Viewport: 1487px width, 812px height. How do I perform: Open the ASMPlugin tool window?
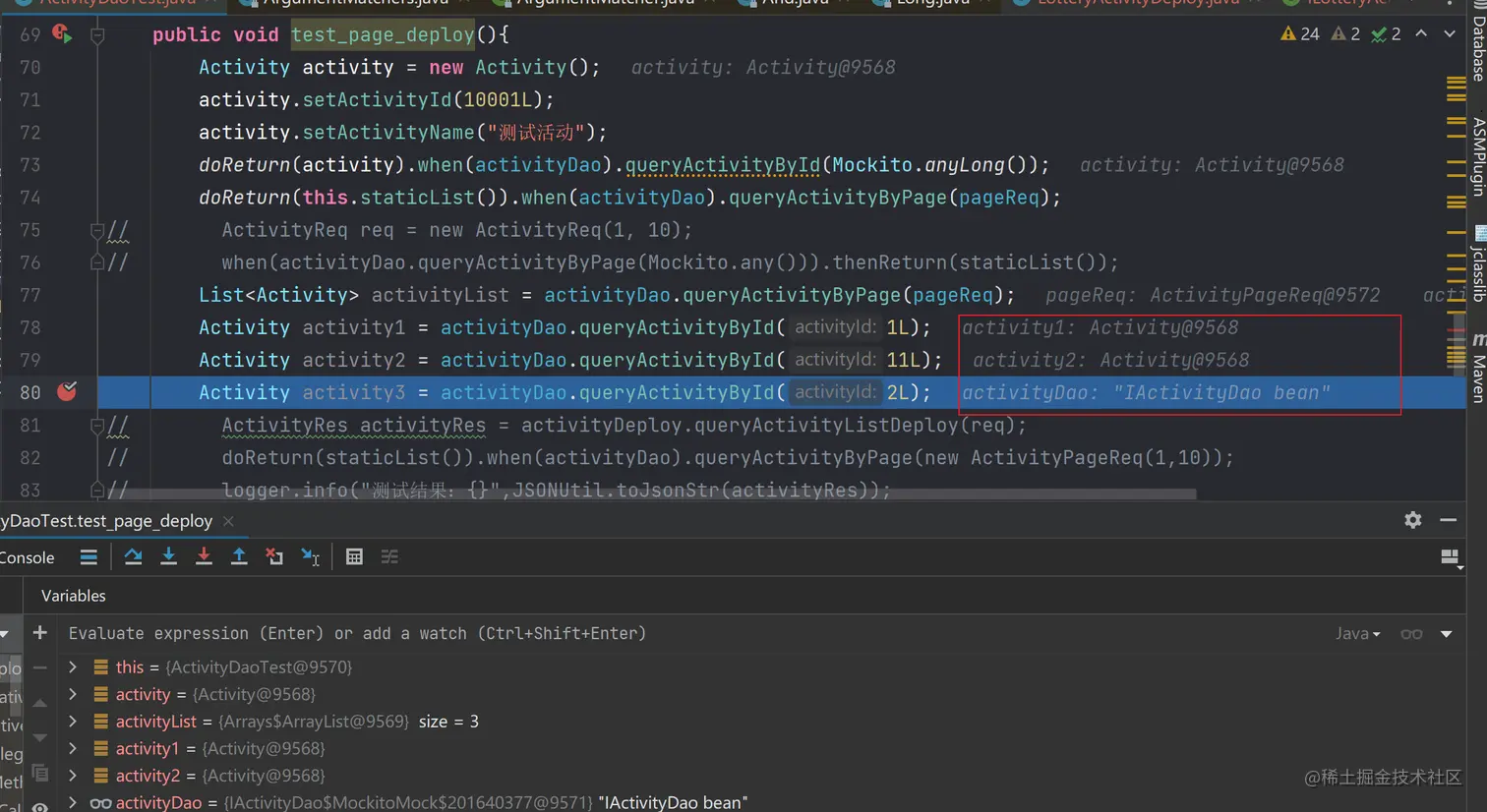pos(1478,157)
